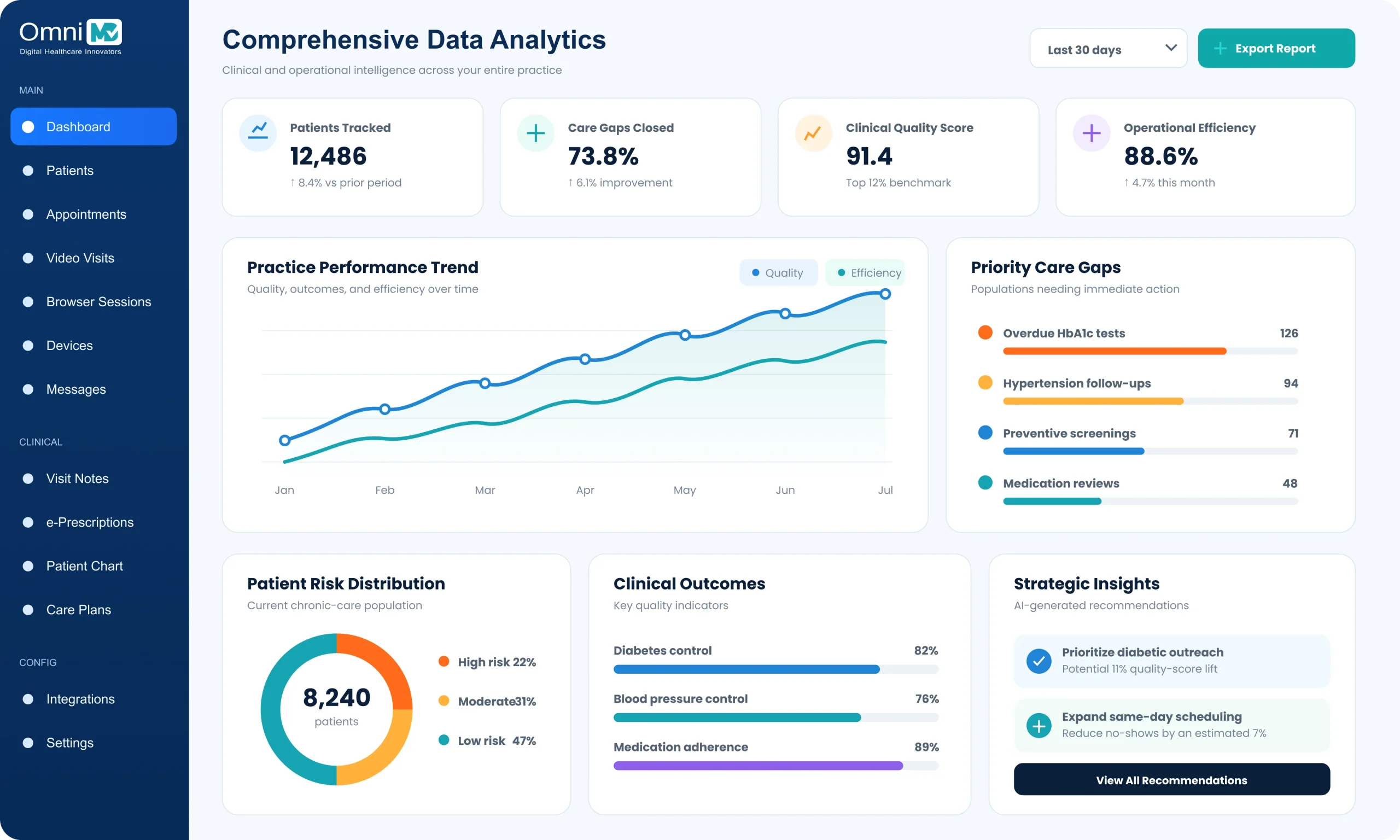Viewport: 1400px width, 840px height.
Task: Click the High risk legend dot
Action: (x=444, y=661)
